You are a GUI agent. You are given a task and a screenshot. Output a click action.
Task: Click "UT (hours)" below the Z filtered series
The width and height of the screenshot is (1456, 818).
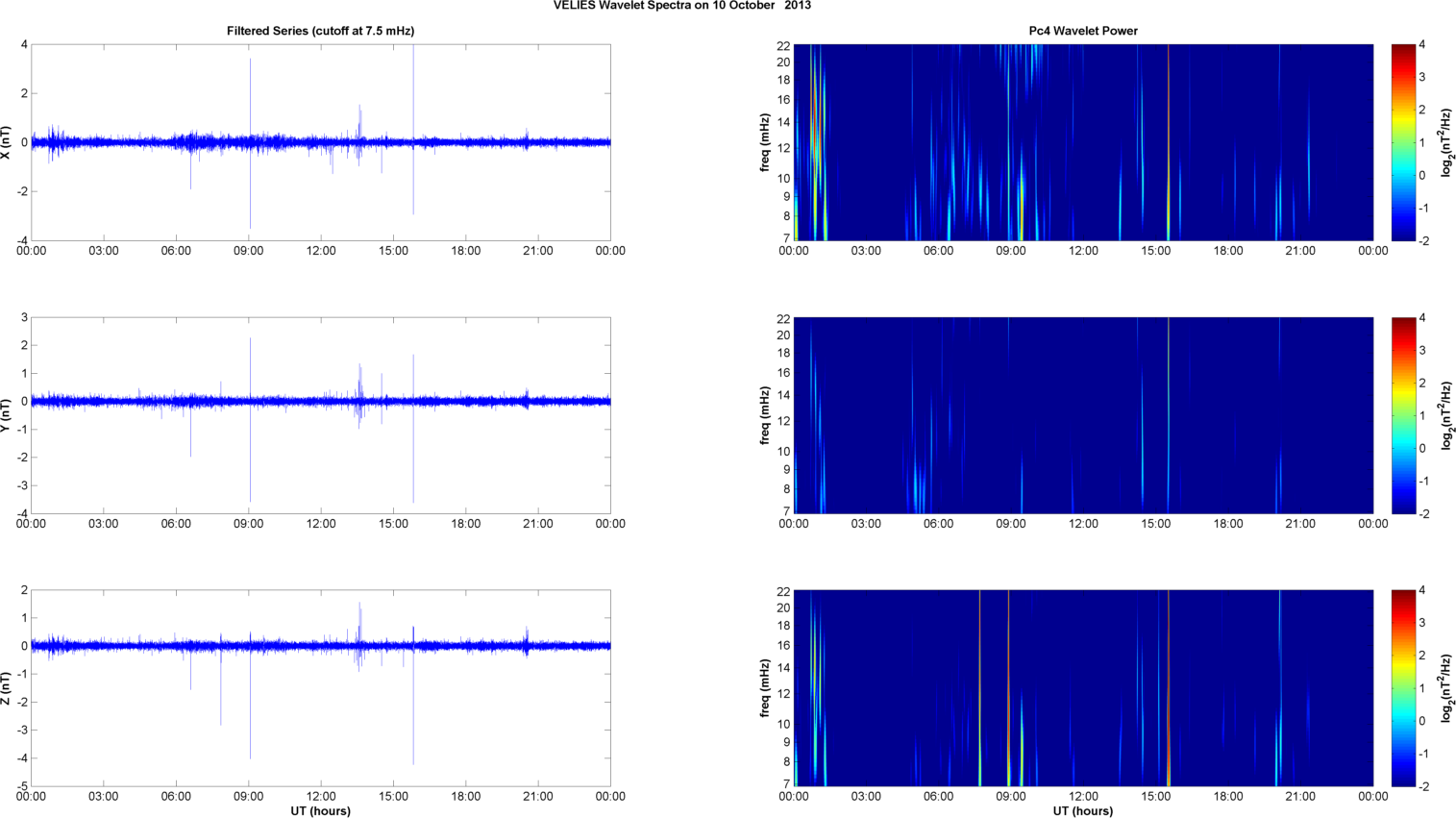pos(321,811)
